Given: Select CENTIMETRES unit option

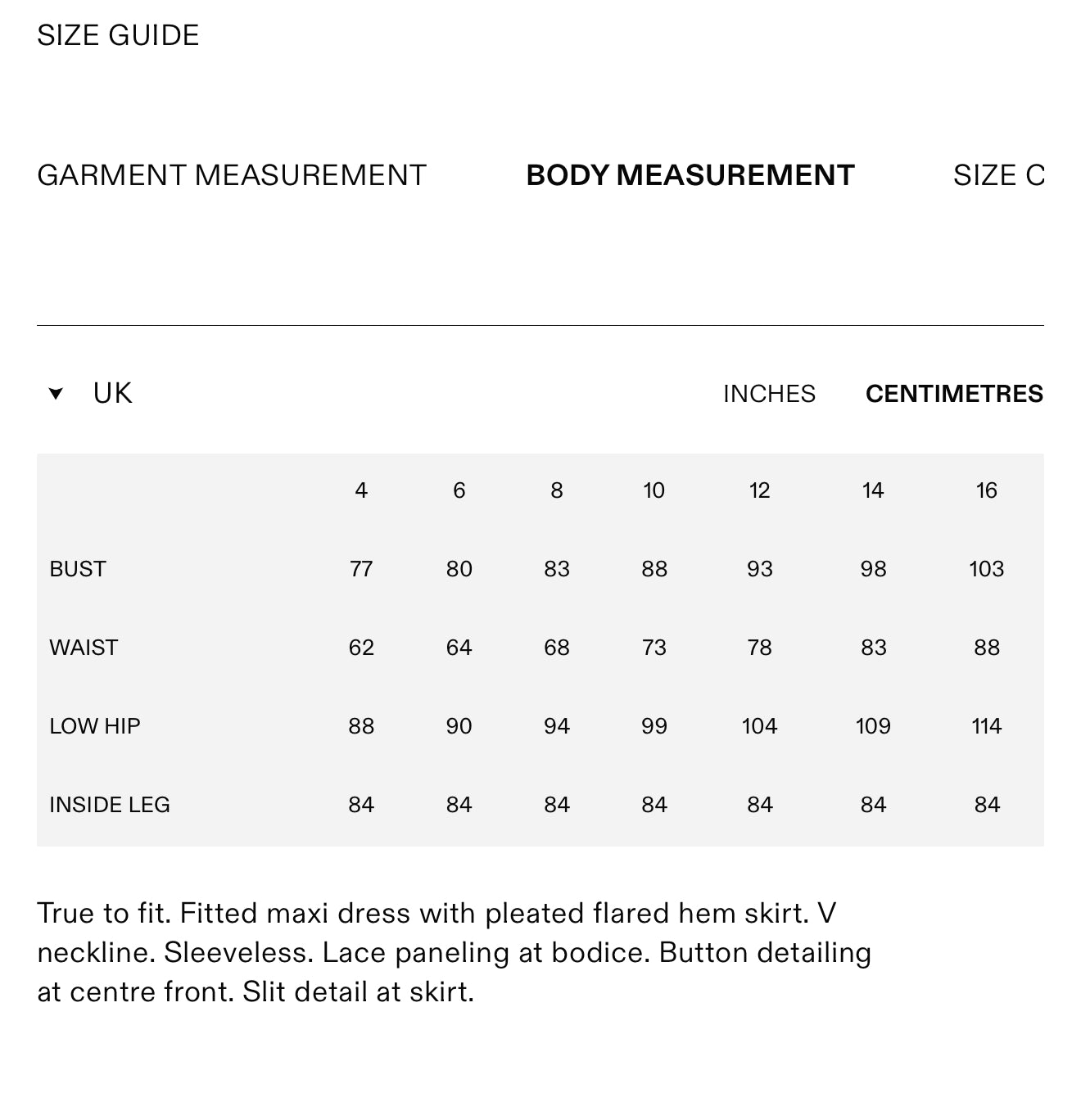Looking at the screenshot, I should 954,394.
